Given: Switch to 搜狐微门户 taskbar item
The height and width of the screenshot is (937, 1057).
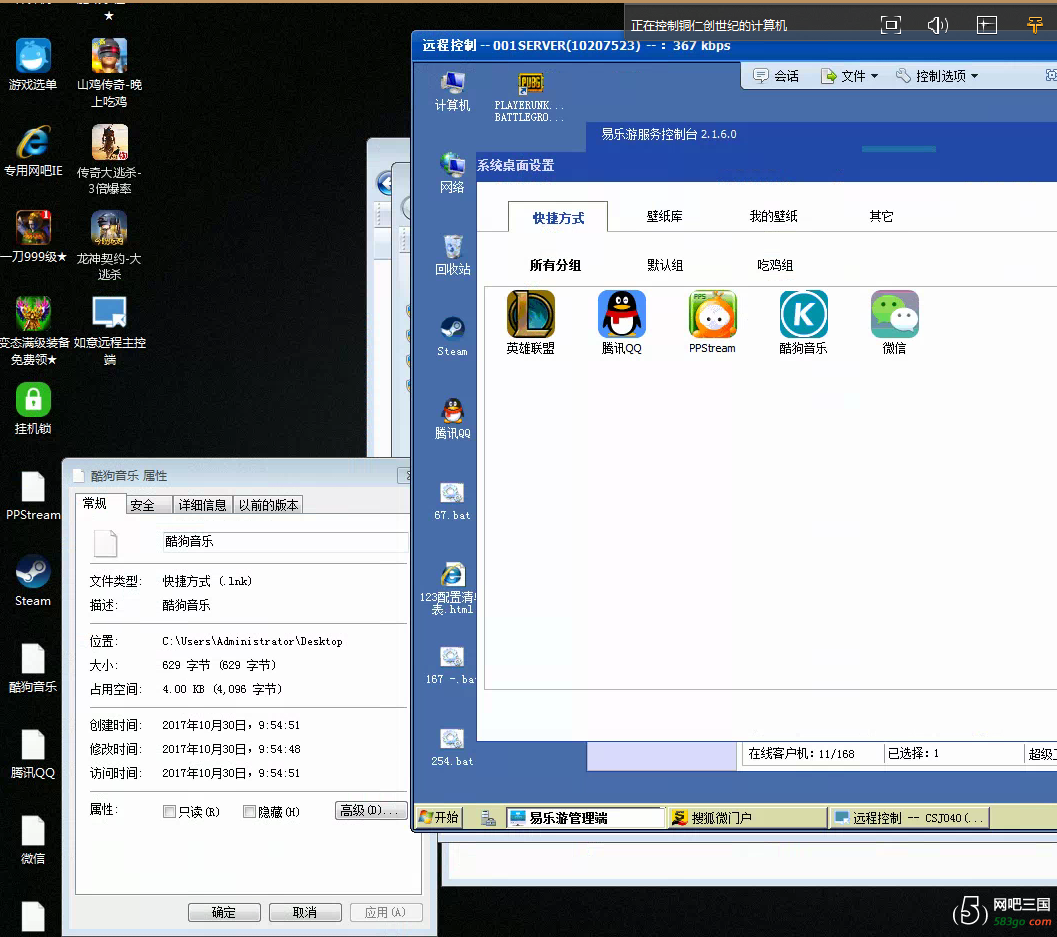Looking at the screenshot, I should point(747,818).
